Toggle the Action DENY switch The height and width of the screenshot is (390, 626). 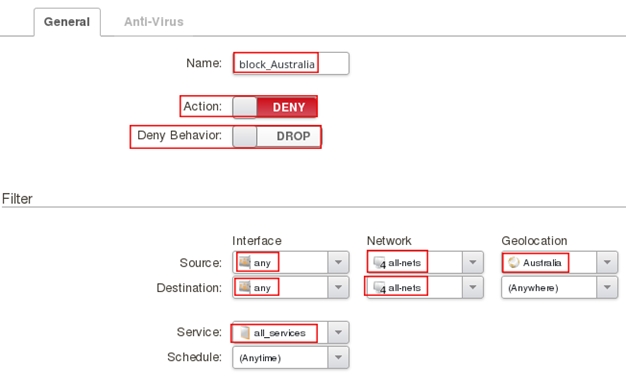tap(275, 107)
